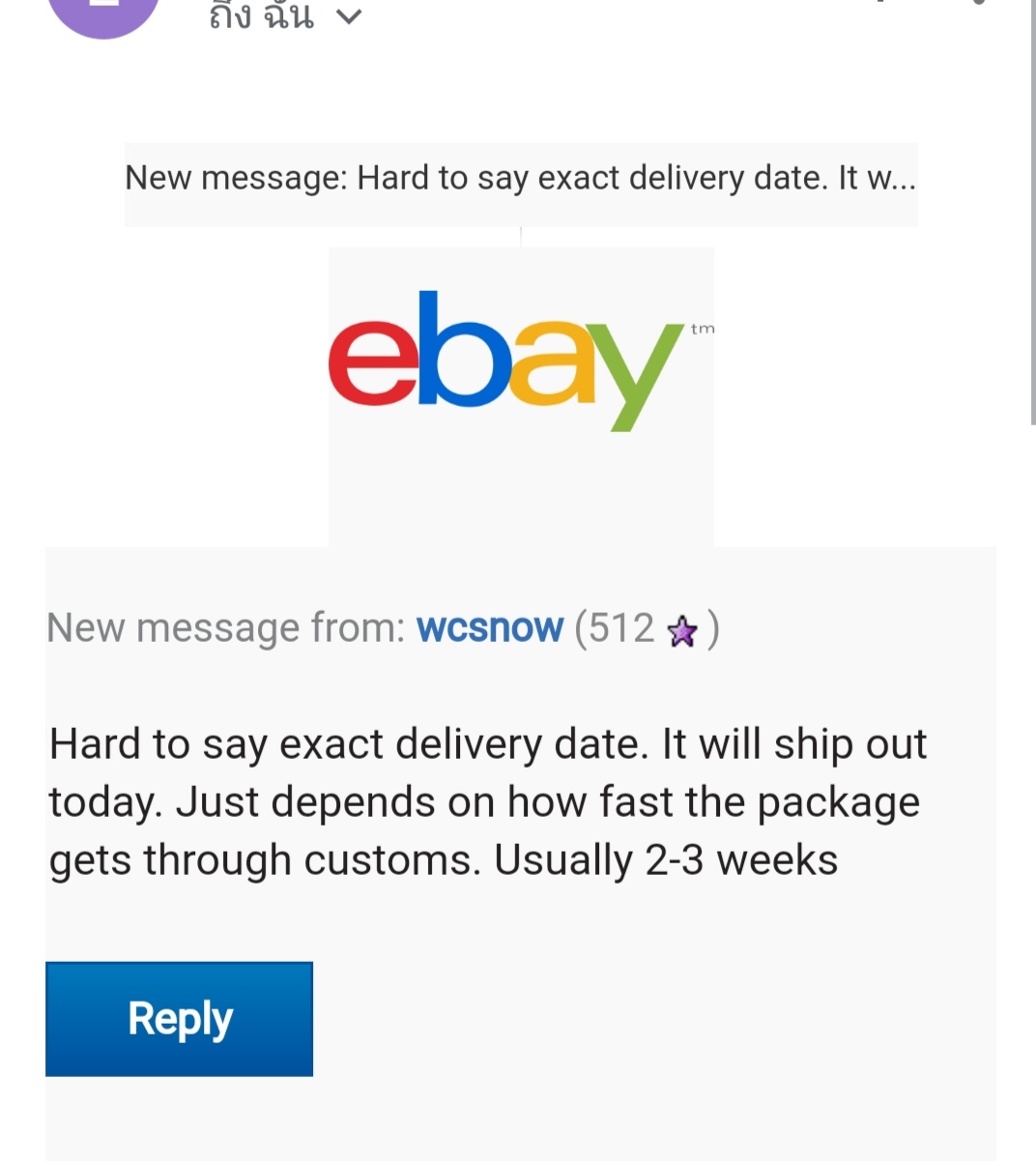Image resolution: width=1036 pixels, height=1161 pixels.
Task: Expand recipient details chevron next to ถึง ฉัน
Action: pyautogui.click(x=349, y=16)
